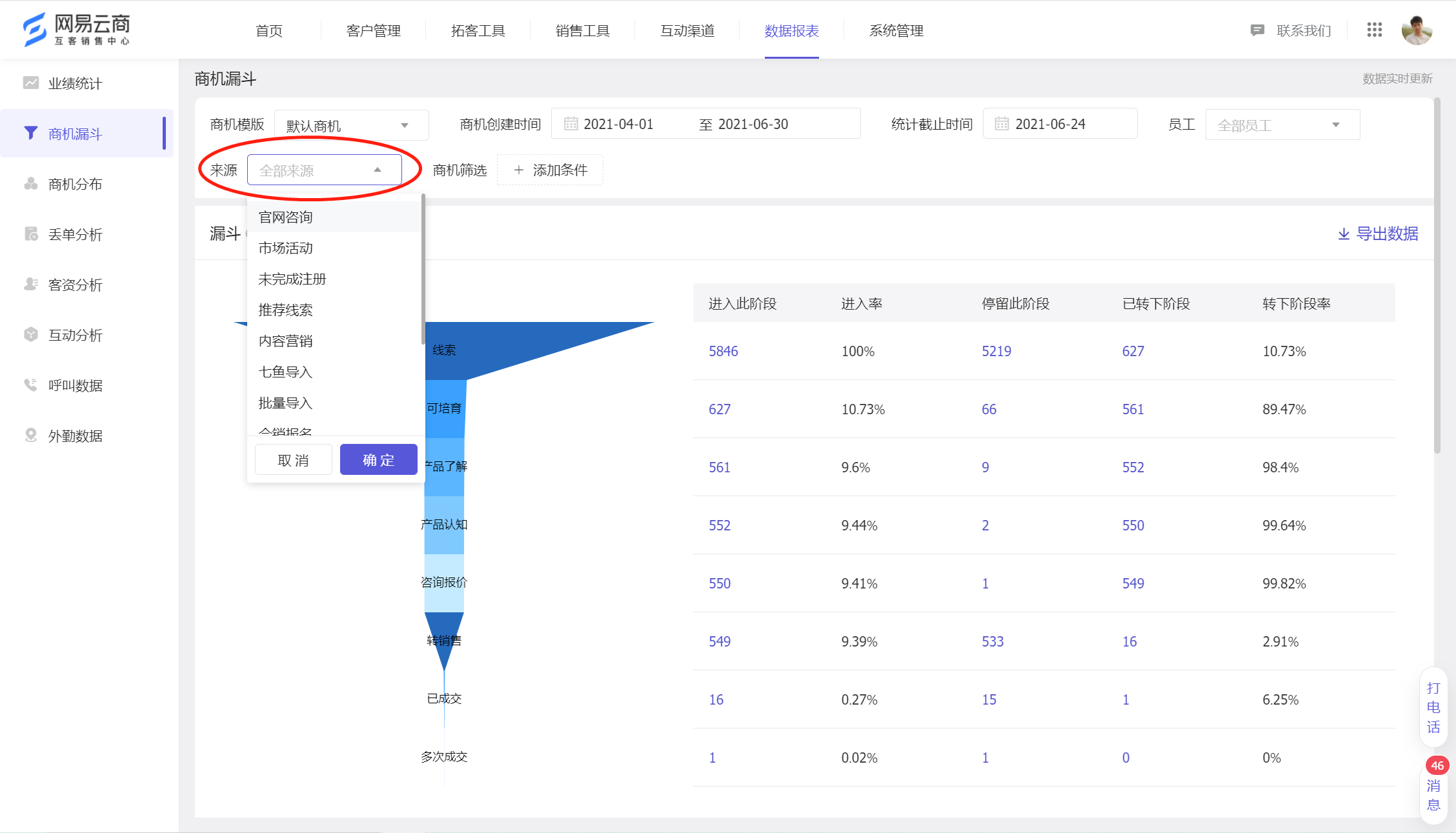Click the 2021-06-24 cutoff date field
The height and width of the screenshot is (833, 1456).
click(x=1060, y=124)
